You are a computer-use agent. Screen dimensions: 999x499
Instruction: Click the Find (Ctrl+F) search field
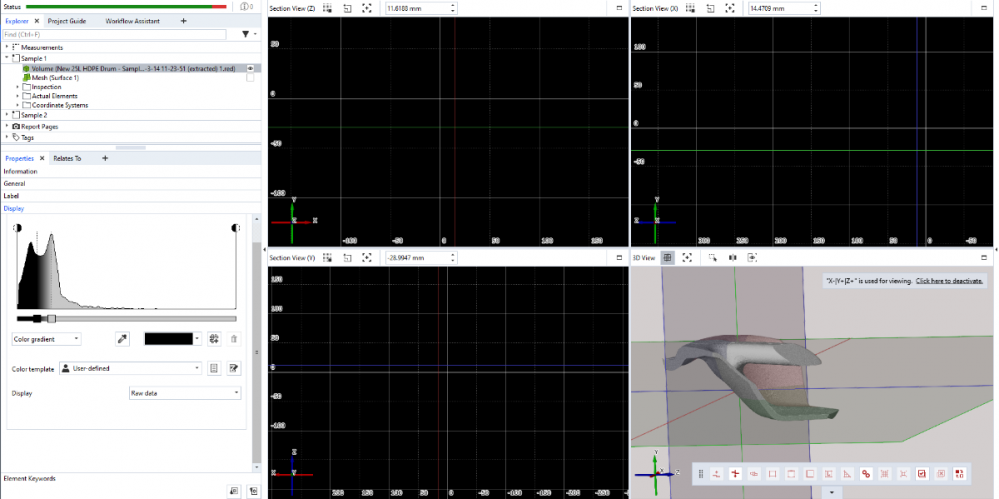click(114, 34)
